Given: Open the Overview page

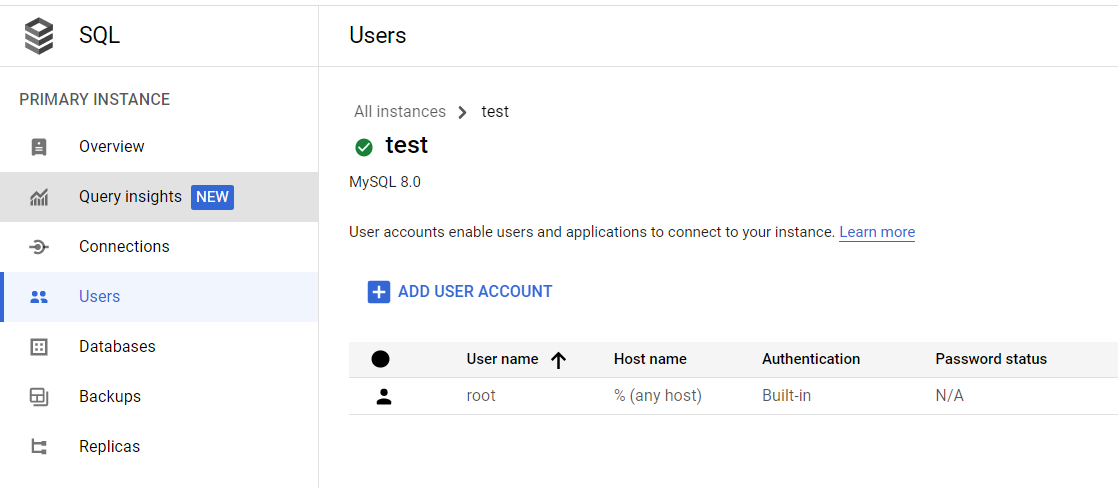Looking at the screenshot, I should 159,147.
